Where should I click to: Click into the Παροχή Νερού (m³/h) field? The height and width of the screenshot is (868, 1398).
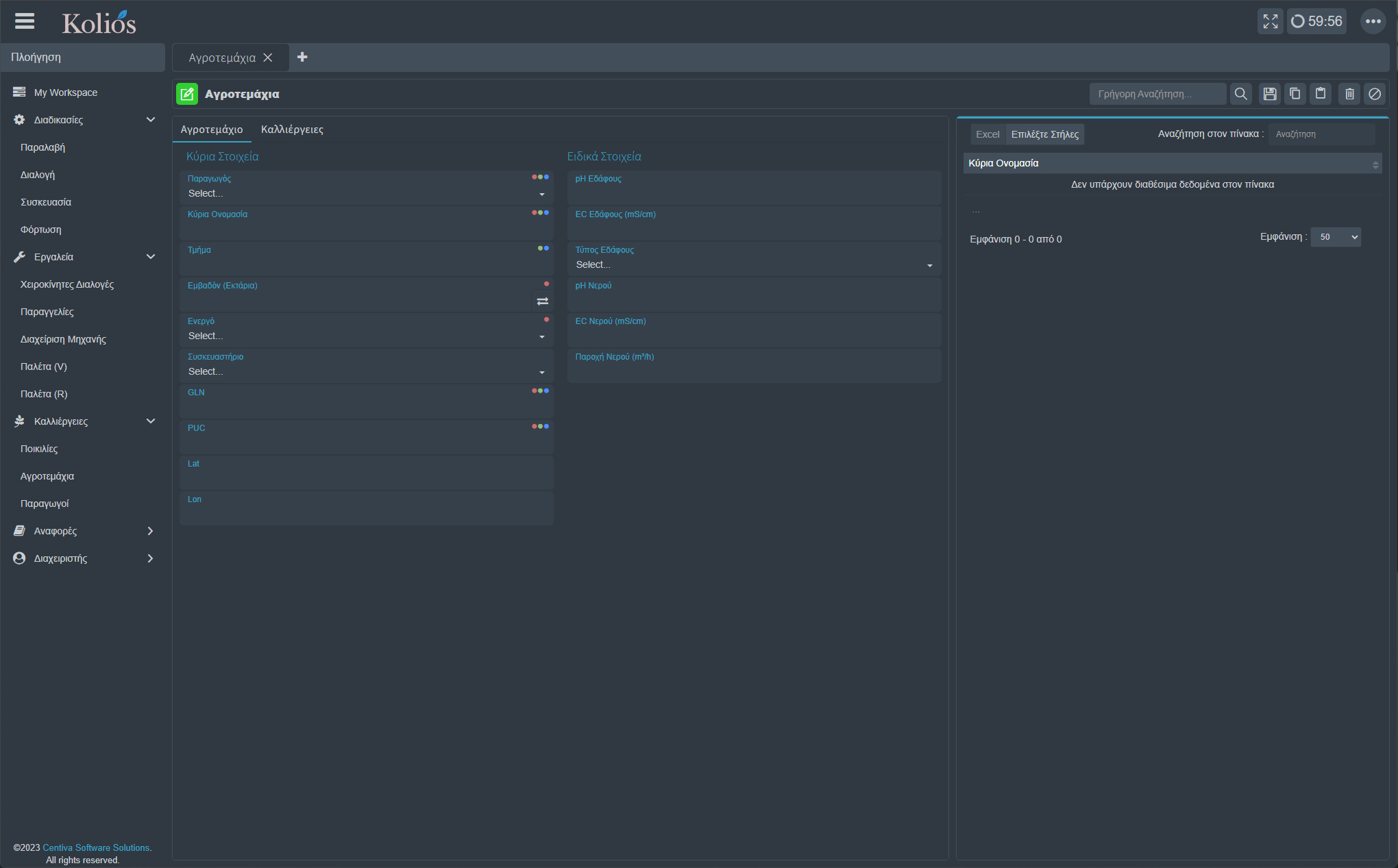[755, 366]
